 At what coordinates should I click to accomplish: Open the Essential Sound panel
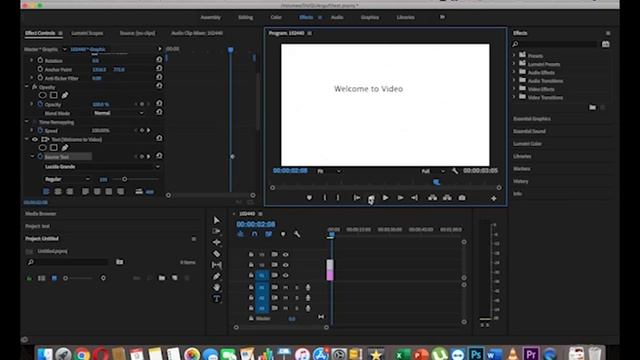point(529,131)
